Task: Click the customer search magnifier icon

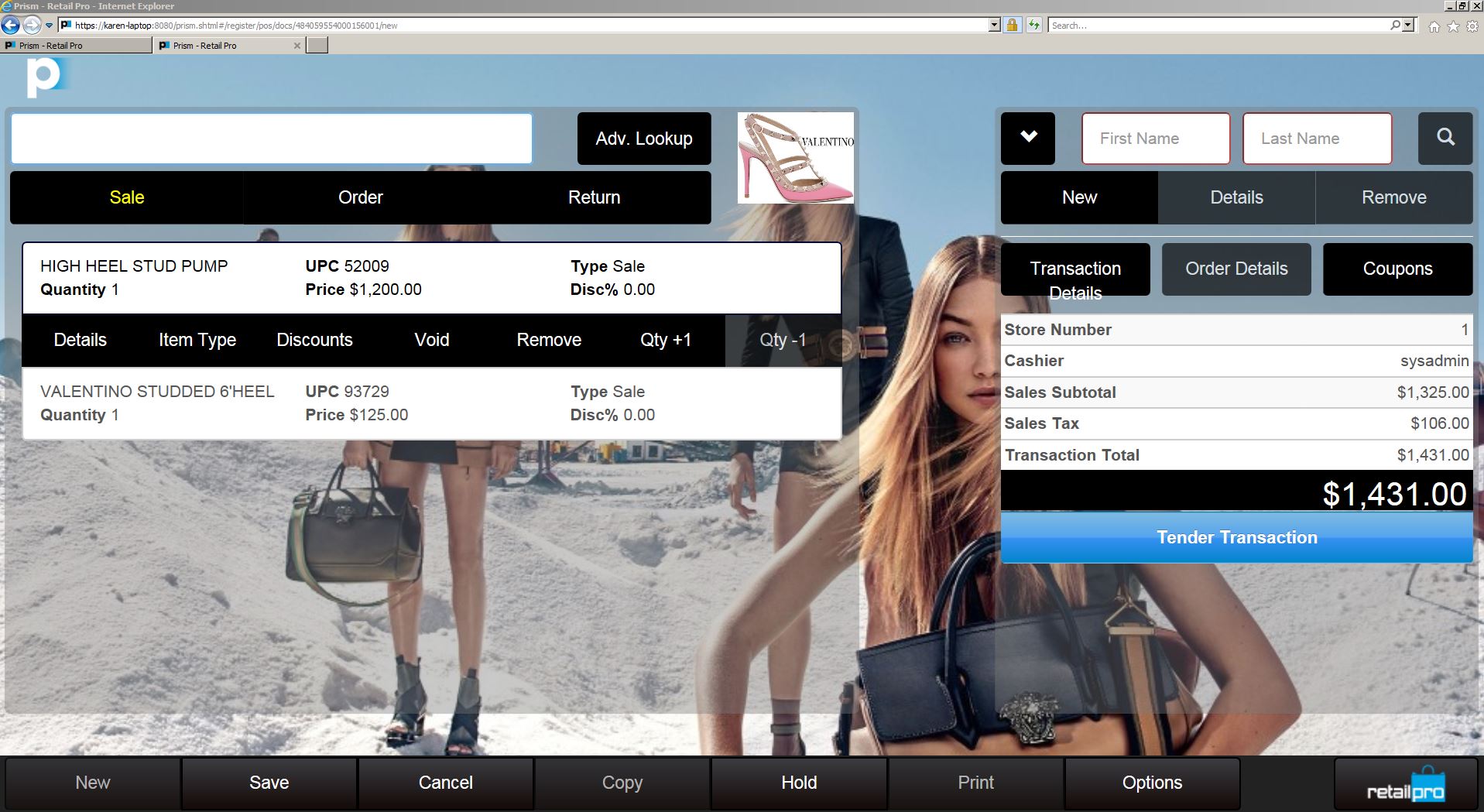Action: click(x=1445, y=139)
